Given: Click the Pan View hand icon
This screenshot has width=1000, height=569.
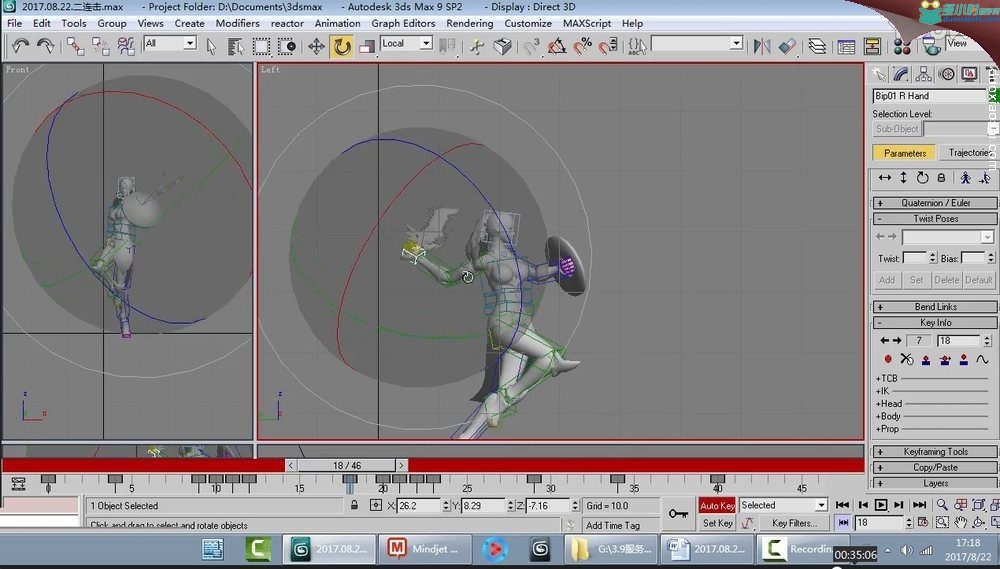Looking at the screenshot, I should point(960,522).
